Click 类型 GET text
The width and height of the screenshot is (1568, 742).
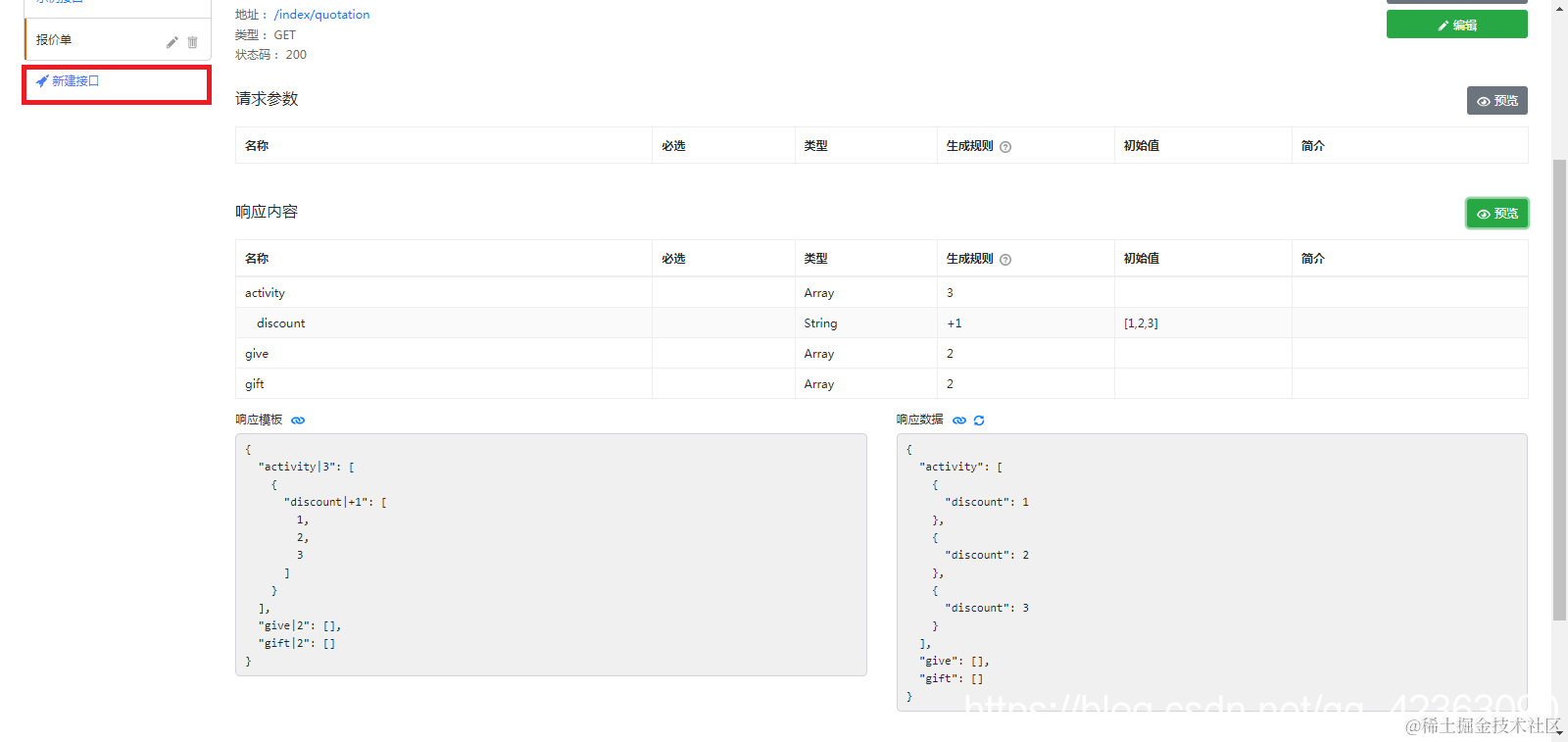pyautogui.click(x=266, y=35)
